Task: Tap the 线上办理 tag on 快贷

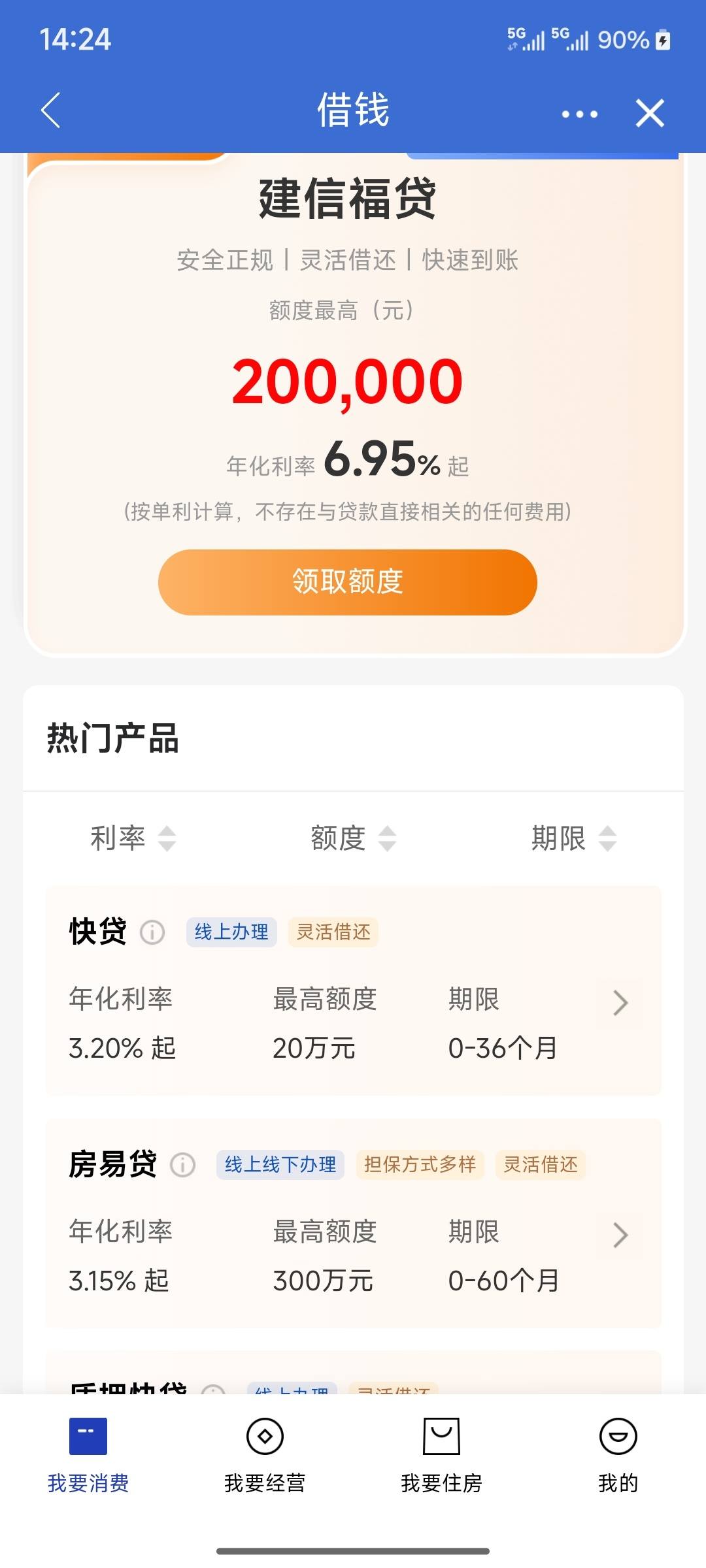Action: (231, 932)
